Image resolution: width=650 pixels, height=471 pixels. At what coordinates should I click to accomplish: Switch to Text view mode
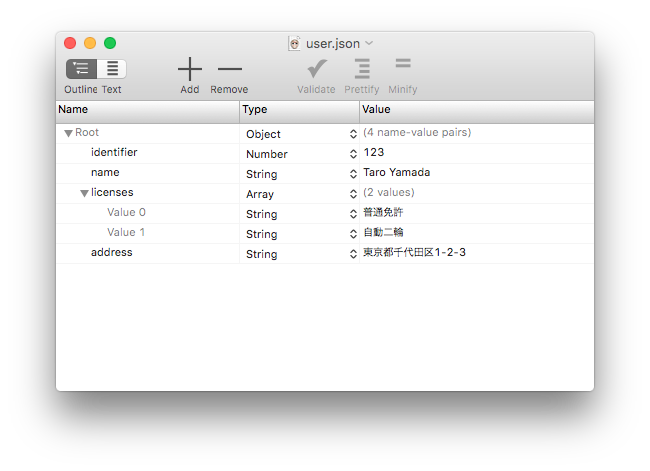pos(111,69)
